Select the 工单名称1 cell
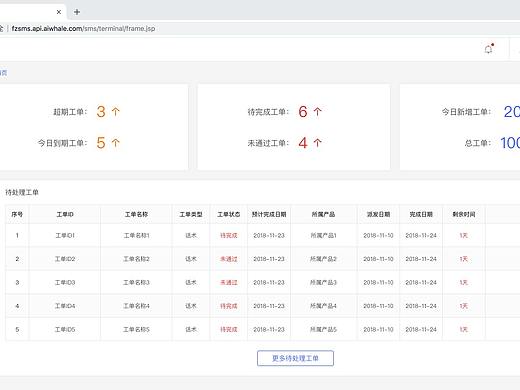This screenshot has height=390, width=520. (x=136, y=235)
